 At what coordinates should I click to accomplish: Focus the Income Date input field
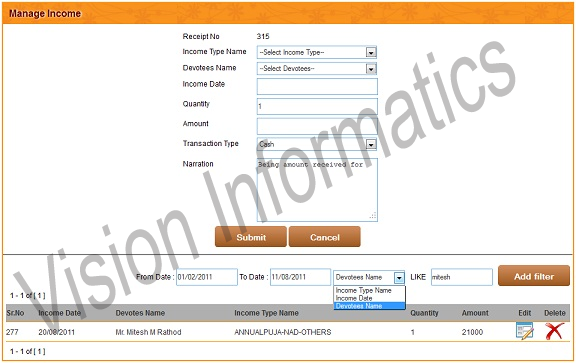pos(317,86)
